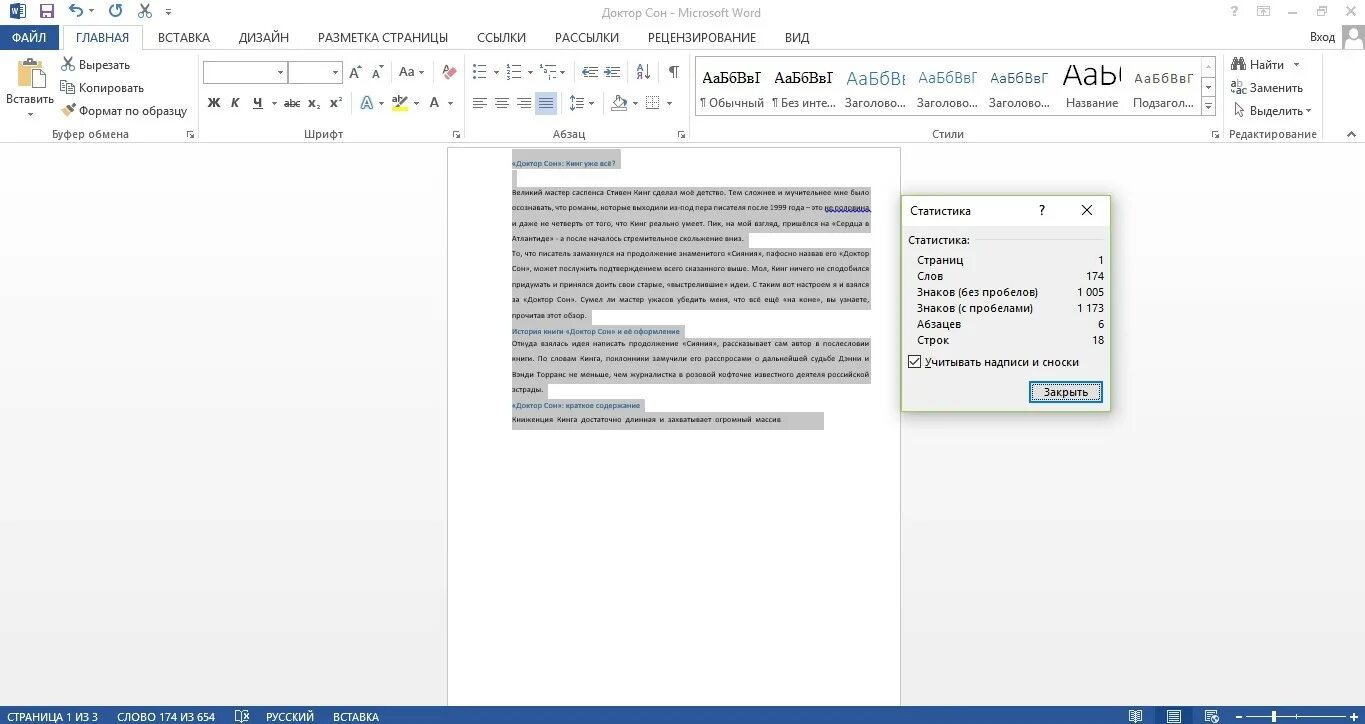Viewport: 1365px width, 724px height.
Task: Uncheck 'Учитывать надписи и сноски' checkbox
Action: click(x=914, y=362)
